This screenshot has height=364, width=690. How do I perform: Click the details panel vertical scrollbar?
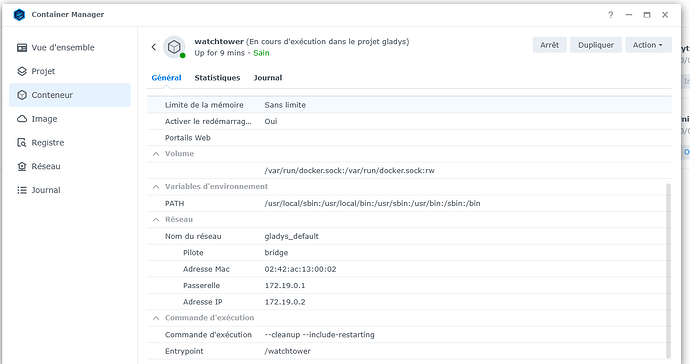668,271
